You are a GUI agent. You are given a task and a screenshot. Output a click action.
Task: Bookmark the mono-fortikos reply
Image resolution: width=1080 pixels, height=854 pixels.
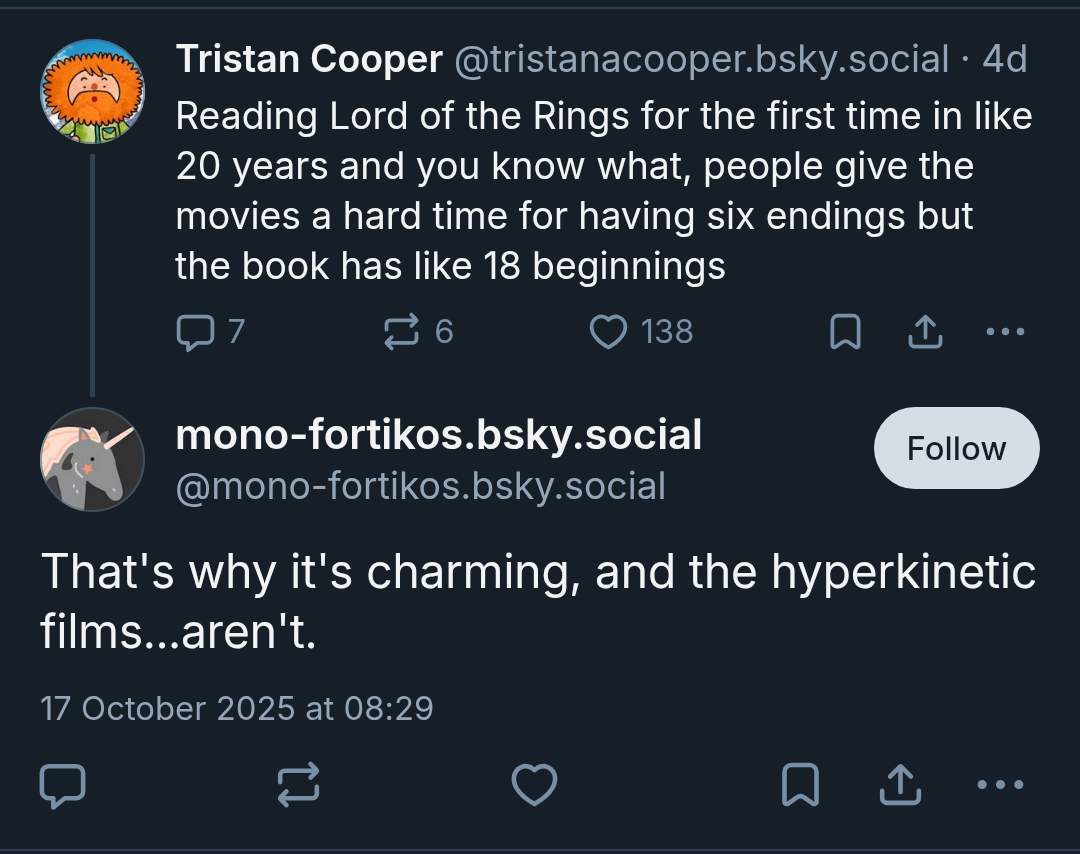coord(800,784)
